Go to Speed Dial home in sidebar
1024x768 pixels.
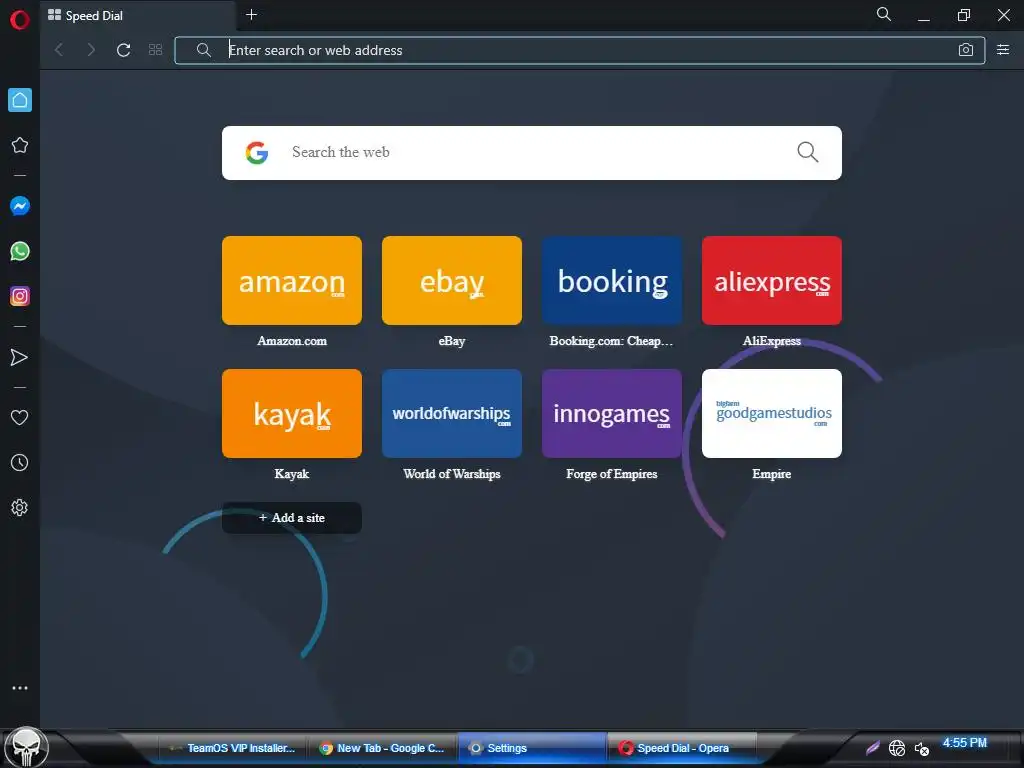(x=20, y=100)
